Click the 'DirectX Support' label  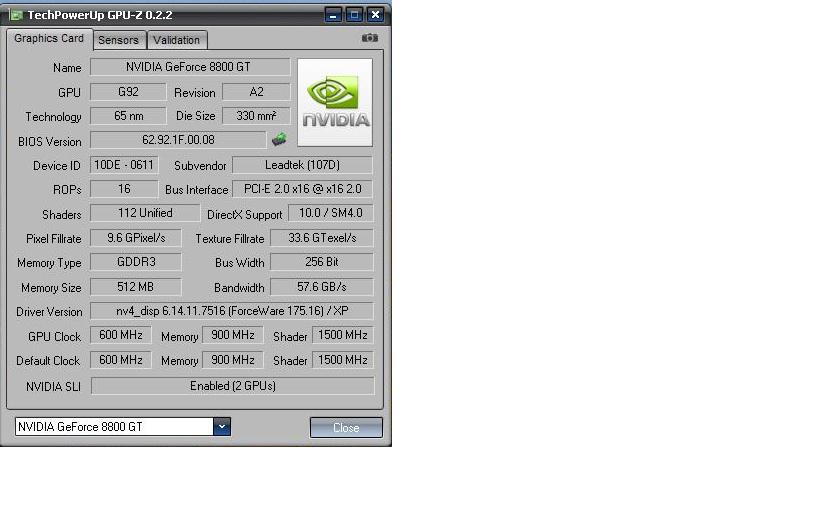click(244, 215)
